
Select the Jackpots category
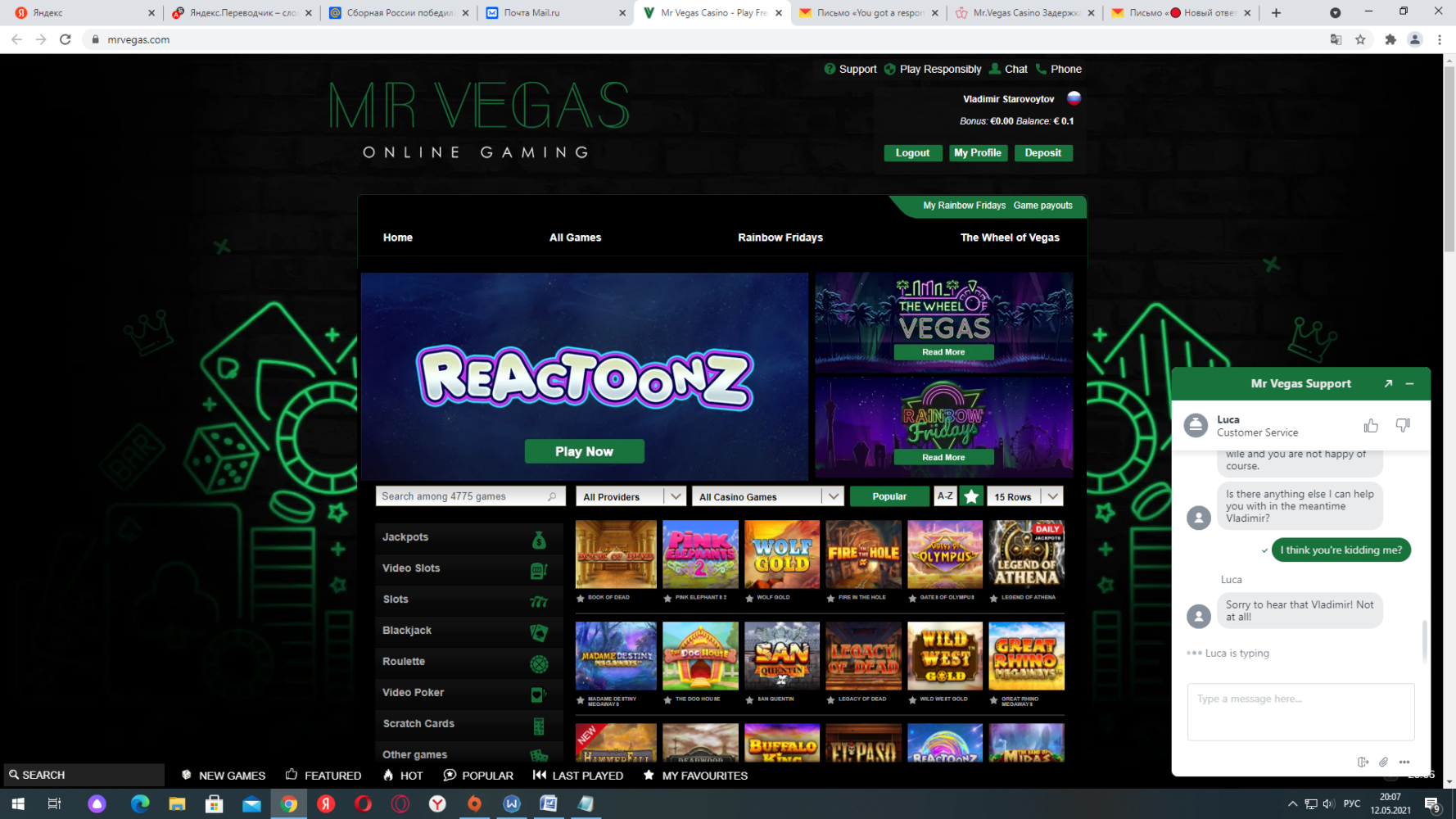[469, 538]
